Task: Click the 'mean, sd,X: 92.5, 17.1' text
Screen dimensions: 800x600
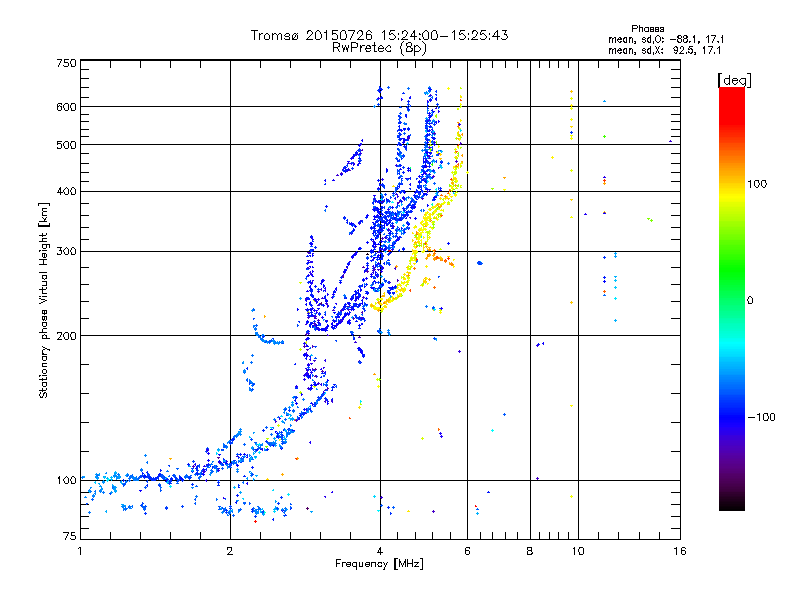Action: 664,51
